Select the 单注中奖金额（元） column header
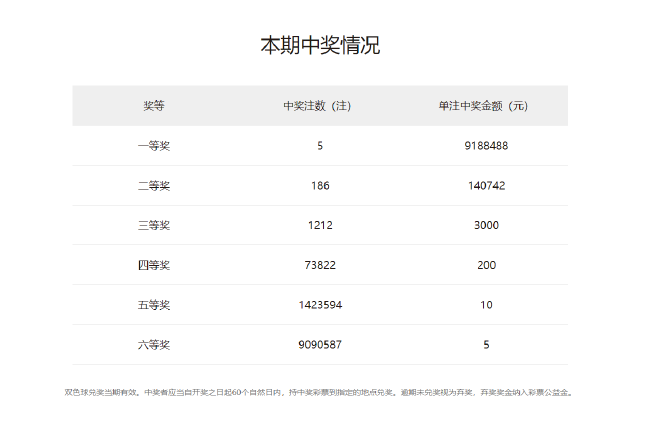 coord(486,105)
